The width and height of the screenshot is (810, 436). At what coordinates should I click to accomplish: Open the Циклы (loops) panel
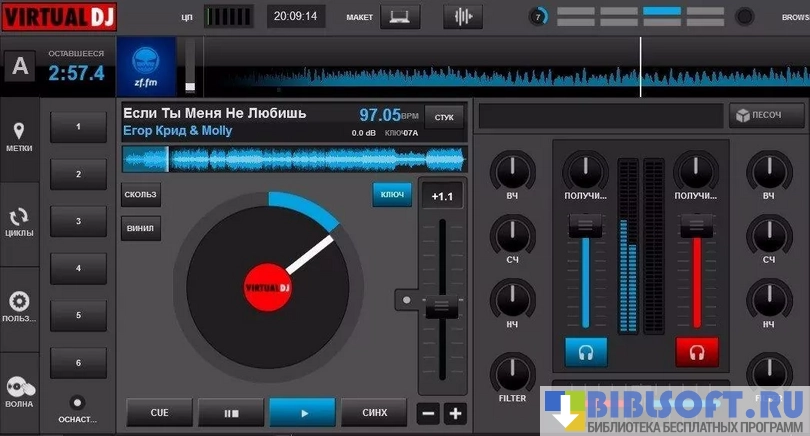pos(19,223)
